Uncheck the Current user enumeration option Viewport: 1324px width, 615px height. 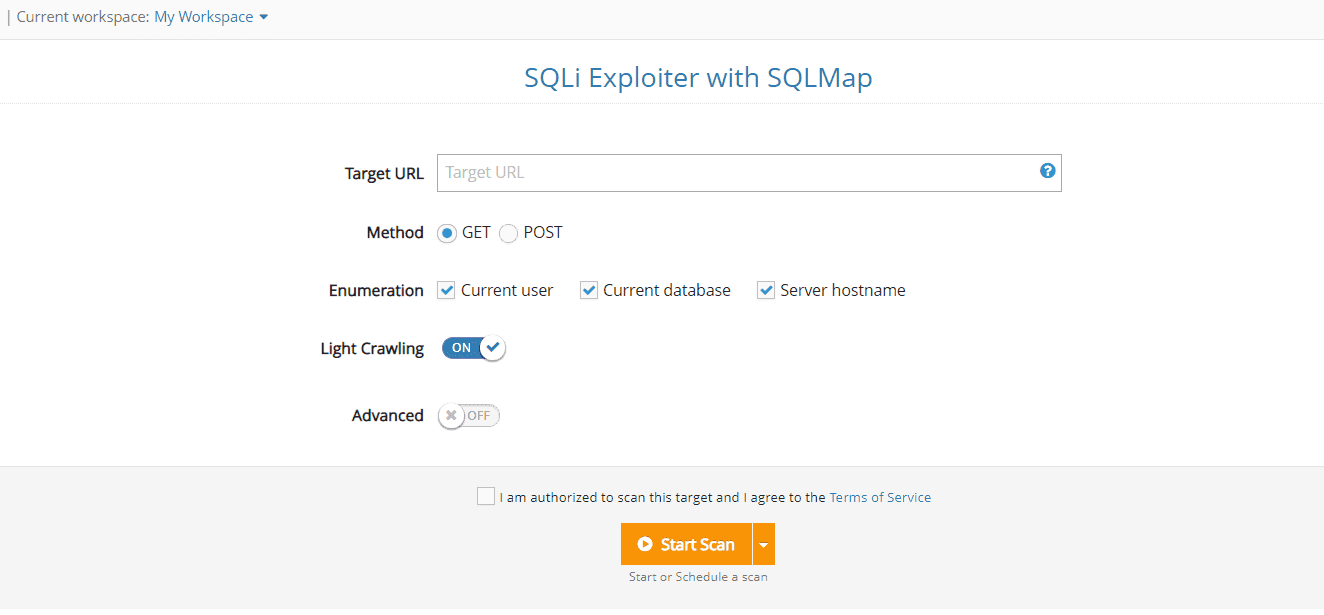coord(446,290)
